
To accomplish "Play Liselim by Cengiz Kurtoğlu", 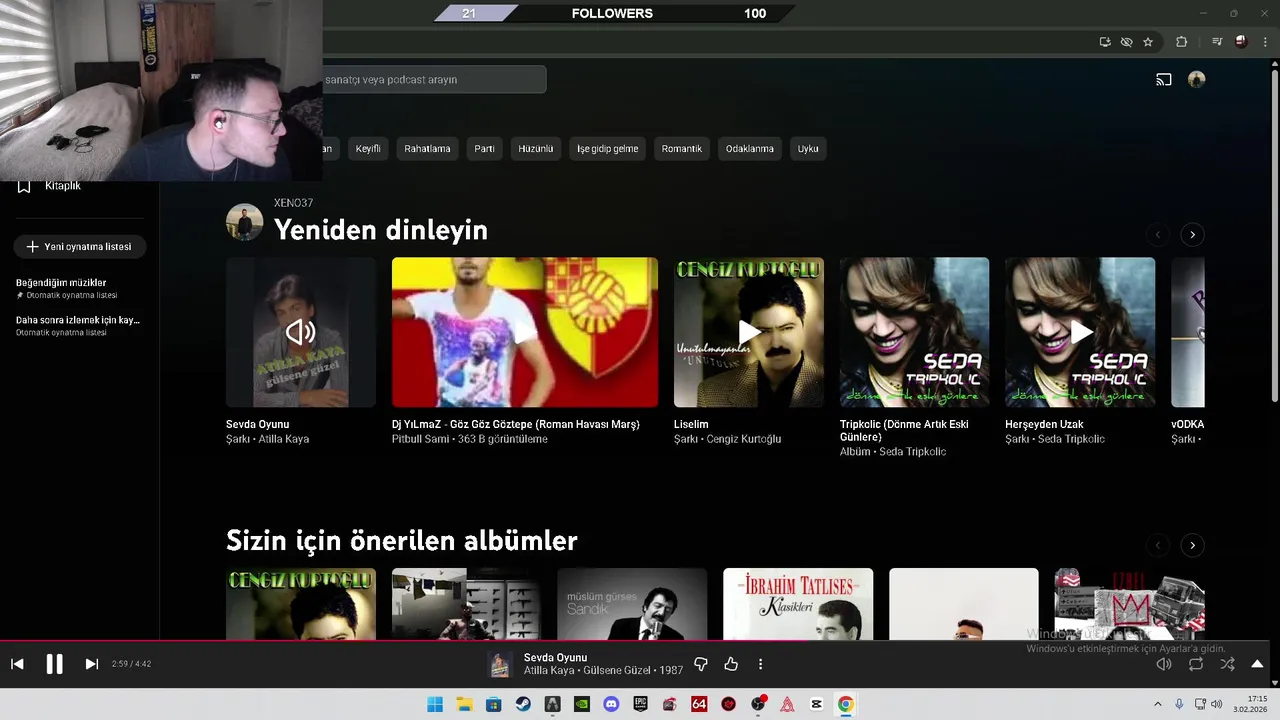I will click(749, 332).
